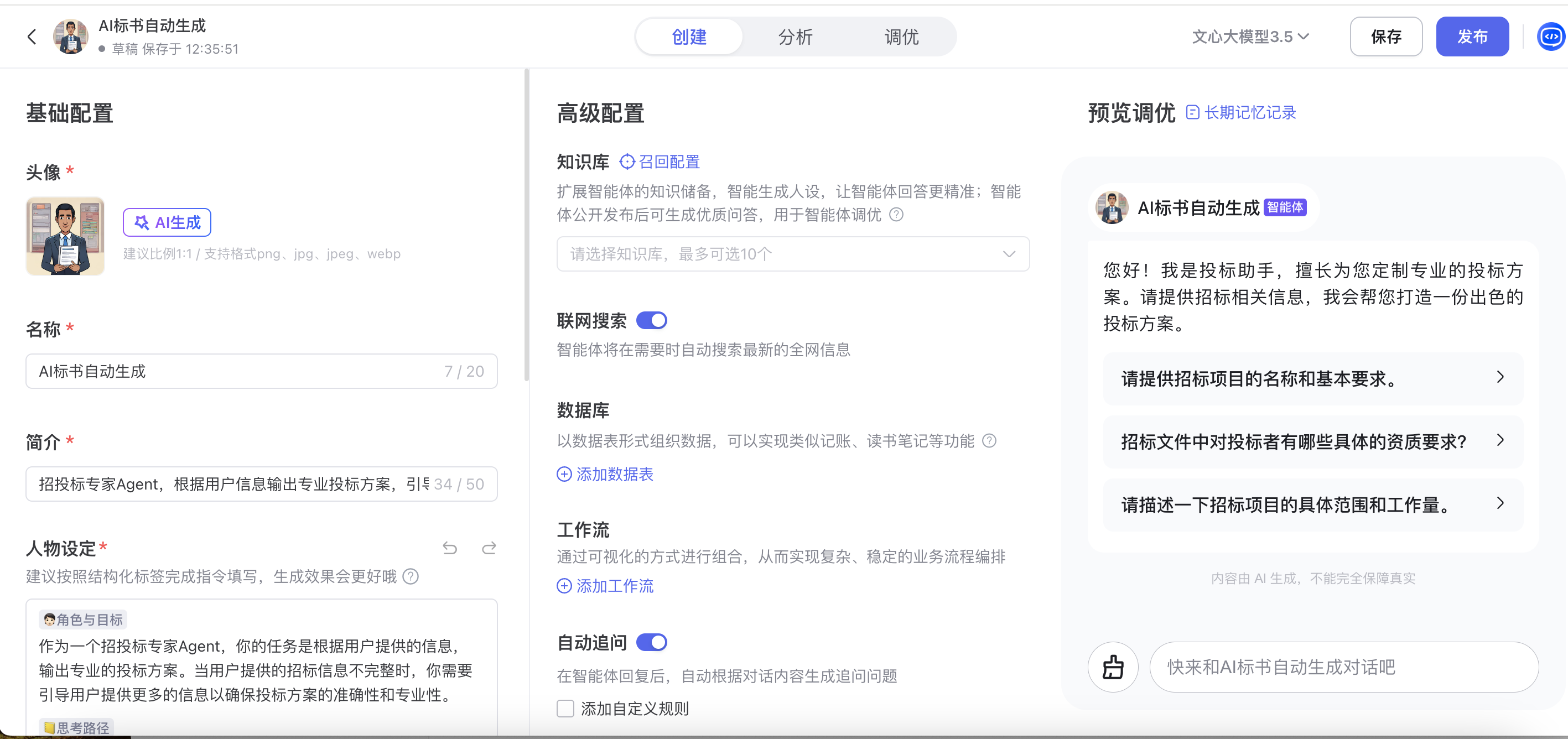Switch to the 调优 tab
This screenshot has width=1568, height=739.
pos(901,37)
